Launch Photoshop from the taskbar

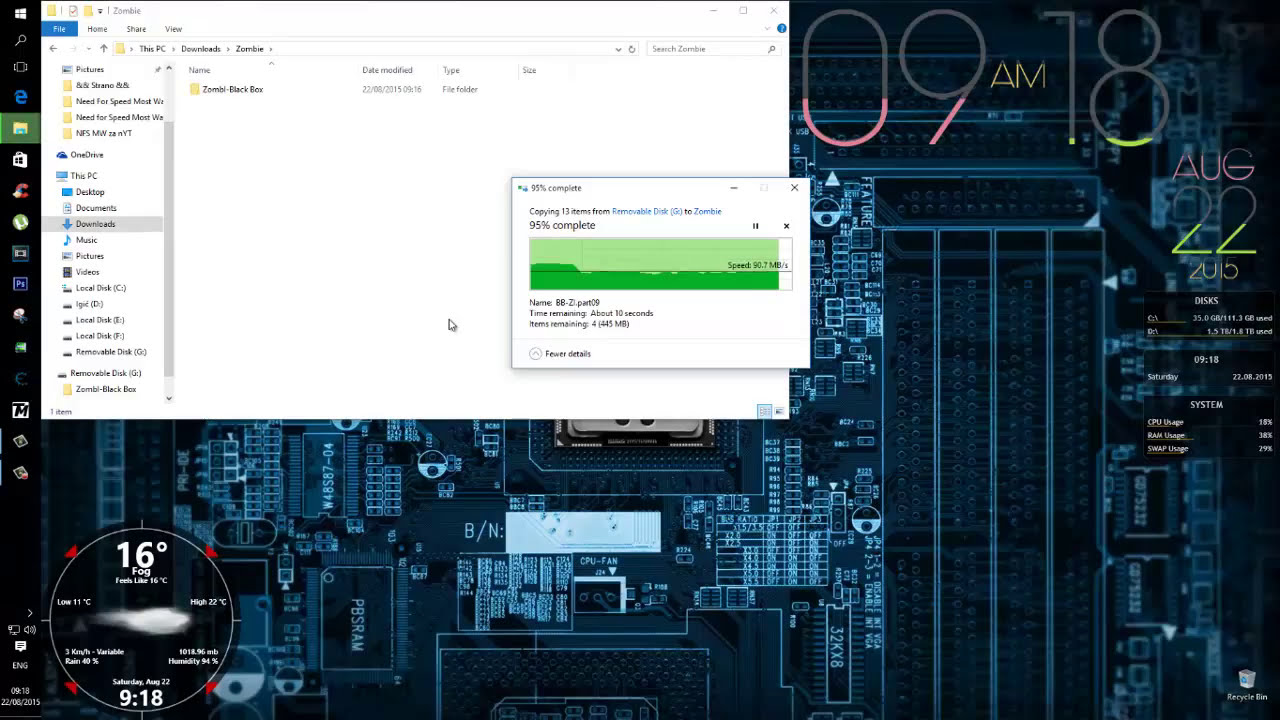pos(20,284)
